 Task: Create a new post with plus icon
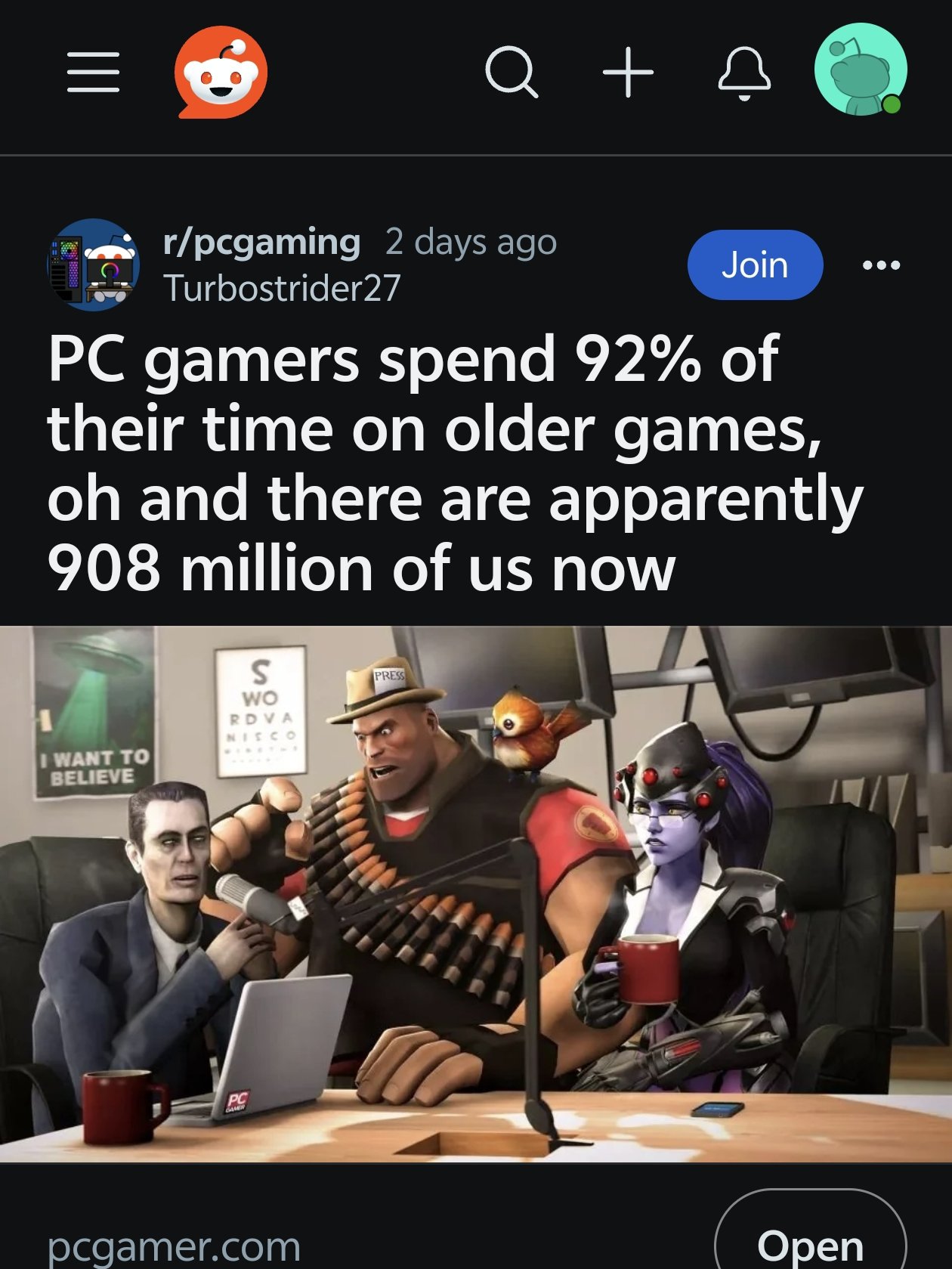click(x=628, y=73)
